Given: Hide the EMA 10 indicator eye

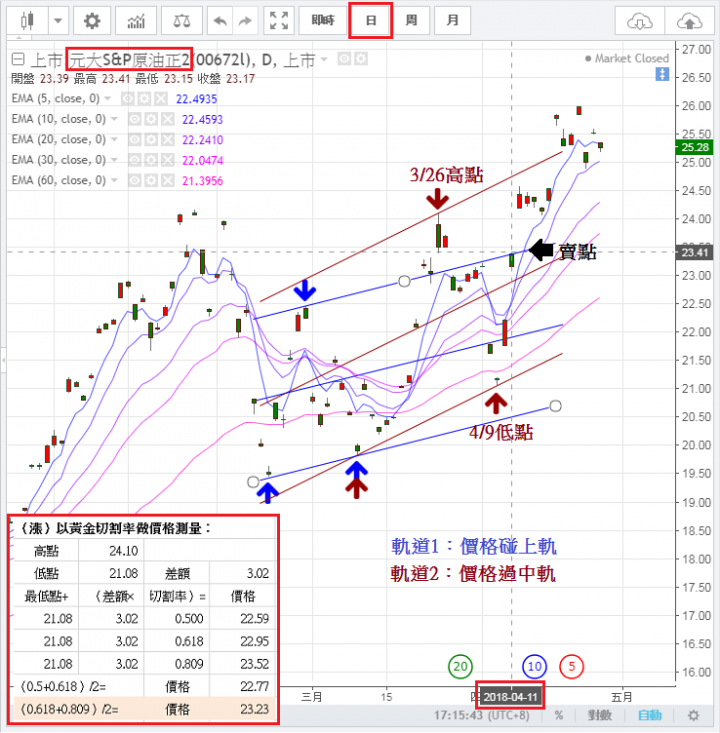Looking at the screenshot, I should click(x=135, y=119).
